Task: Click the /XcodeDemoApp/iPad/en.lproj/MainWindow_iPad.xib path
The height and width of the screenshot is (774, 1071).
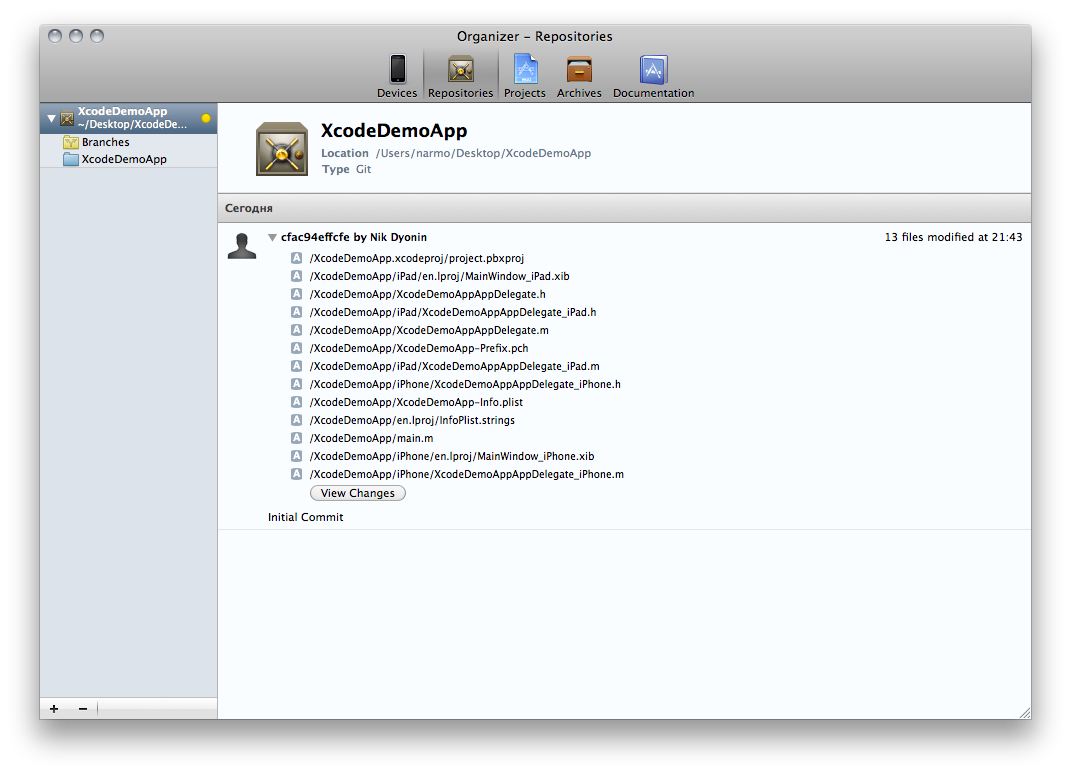Action: 439,276
